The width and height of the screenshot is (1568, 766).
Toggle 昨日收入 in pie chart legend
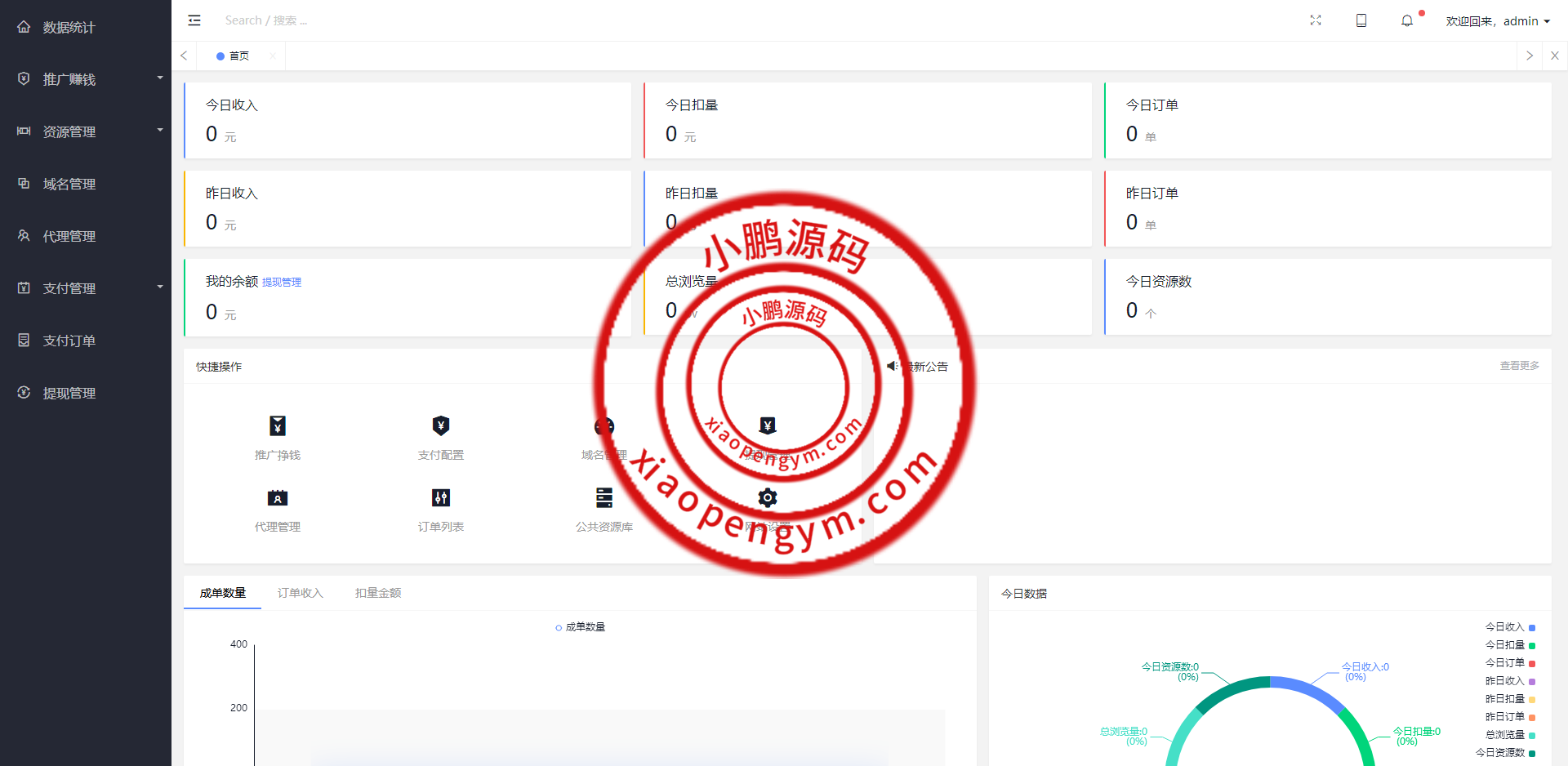click(x=1510, y=681)
